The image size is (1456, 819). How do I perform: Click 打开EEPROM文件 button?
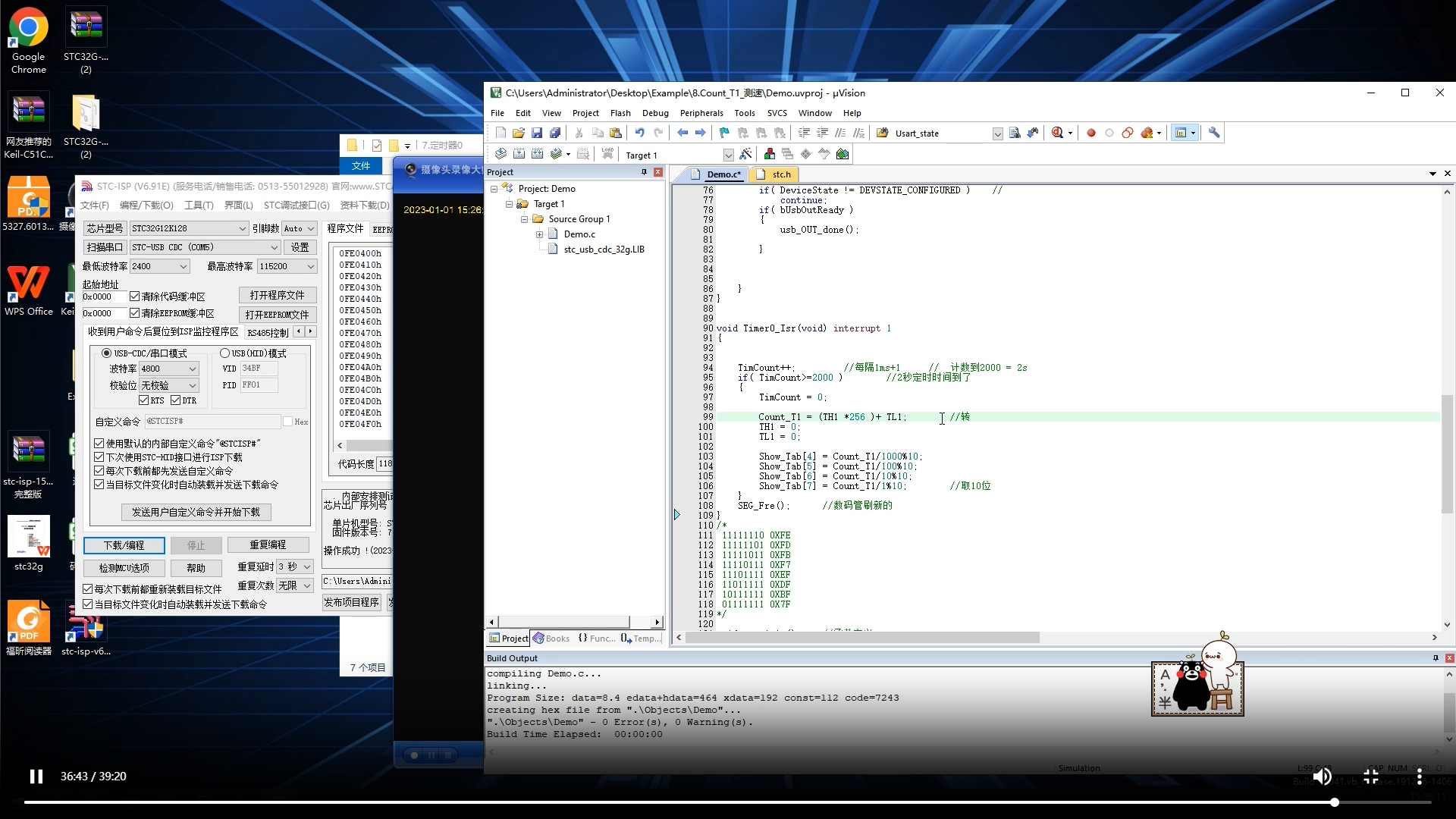point(277,314)
